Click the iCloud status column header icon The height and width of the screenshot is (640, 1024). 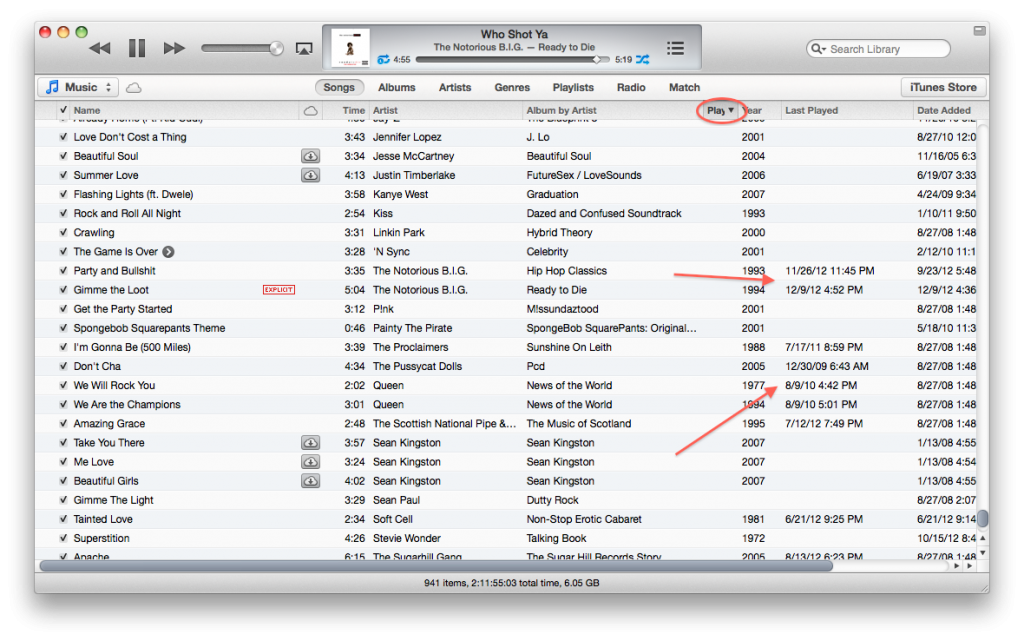(x=310, y=111)
